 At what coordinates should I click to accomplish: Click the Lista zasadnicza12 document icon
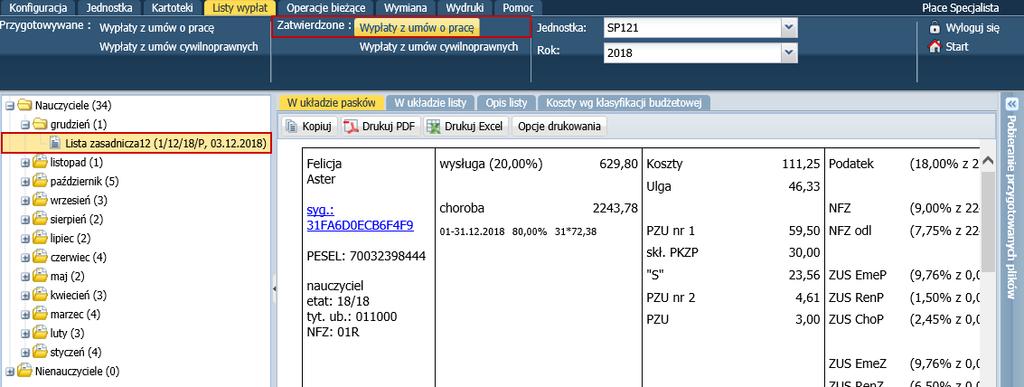(56, 143)
